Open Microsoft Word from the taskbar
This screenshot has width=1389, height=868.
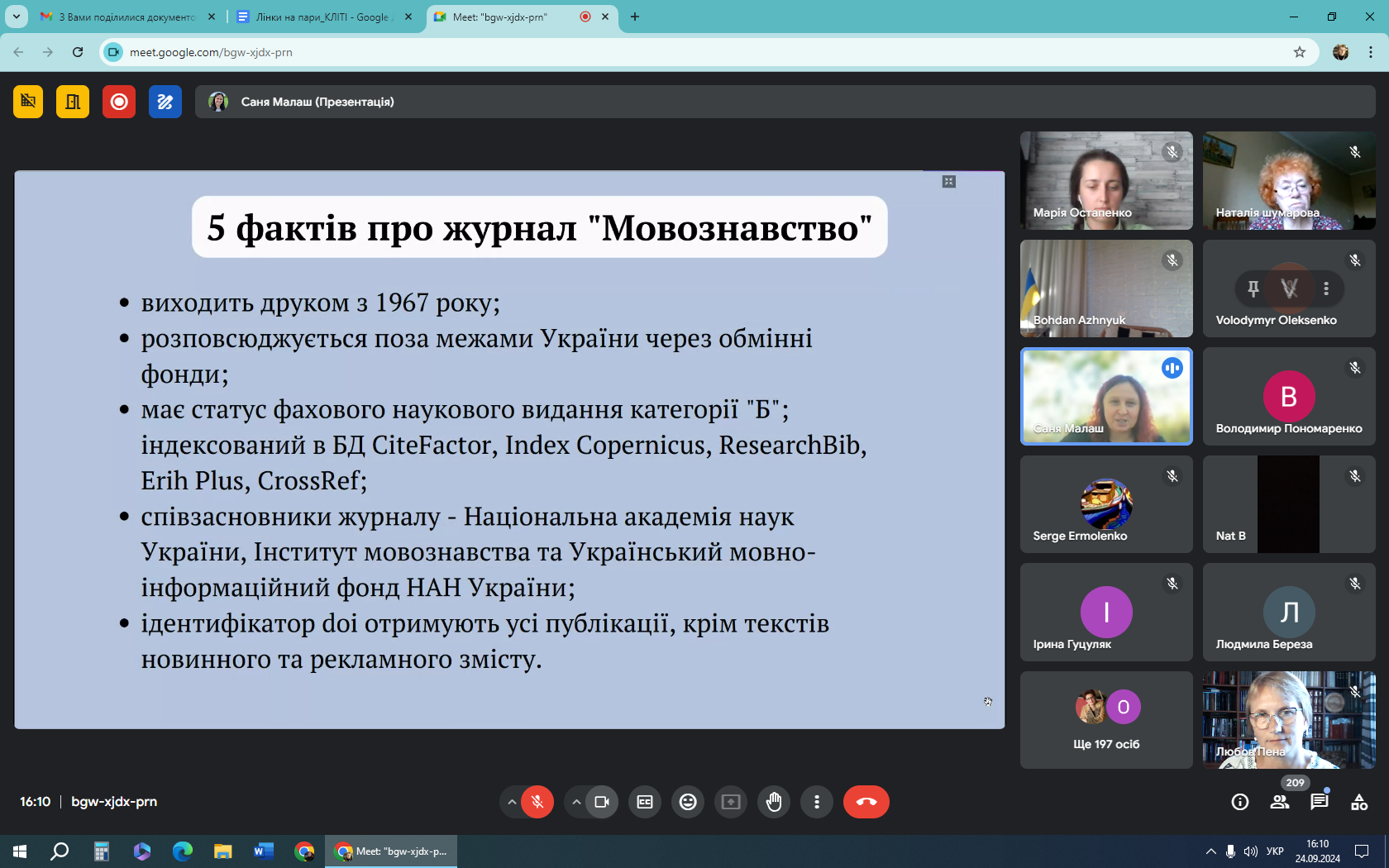pos(264,851)
